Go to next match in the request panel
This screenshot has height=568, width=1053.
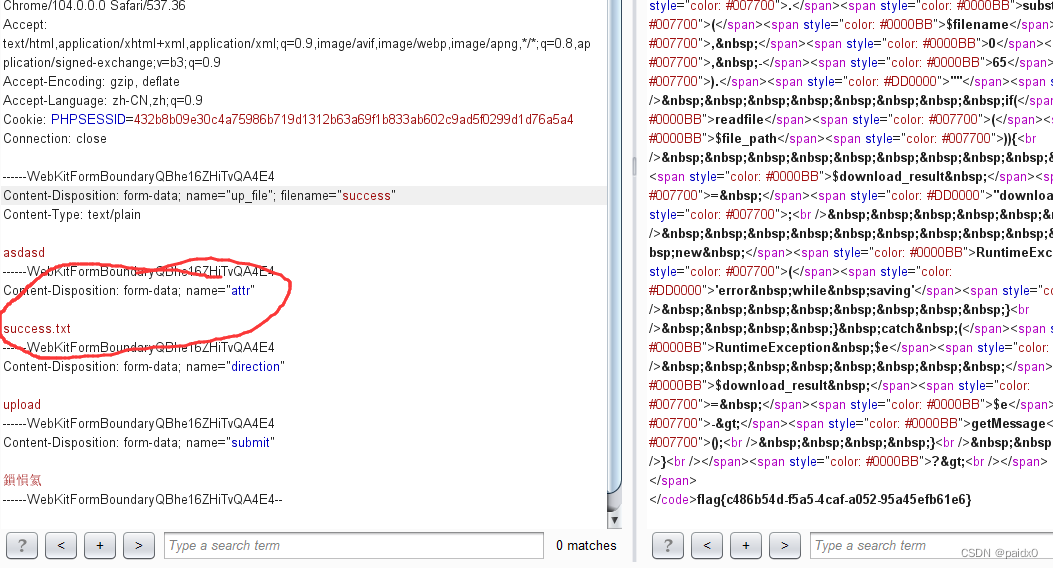pos(139,545)
